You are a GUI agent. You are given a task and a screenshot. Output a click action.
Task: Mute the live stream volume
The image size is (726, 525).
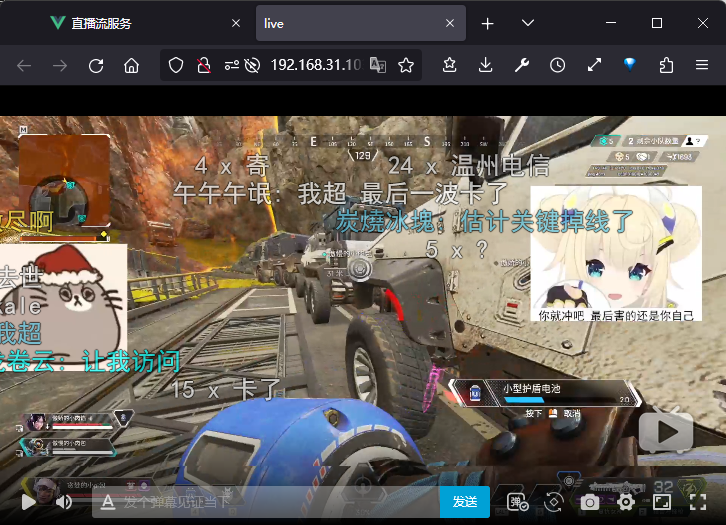[64, 502]
